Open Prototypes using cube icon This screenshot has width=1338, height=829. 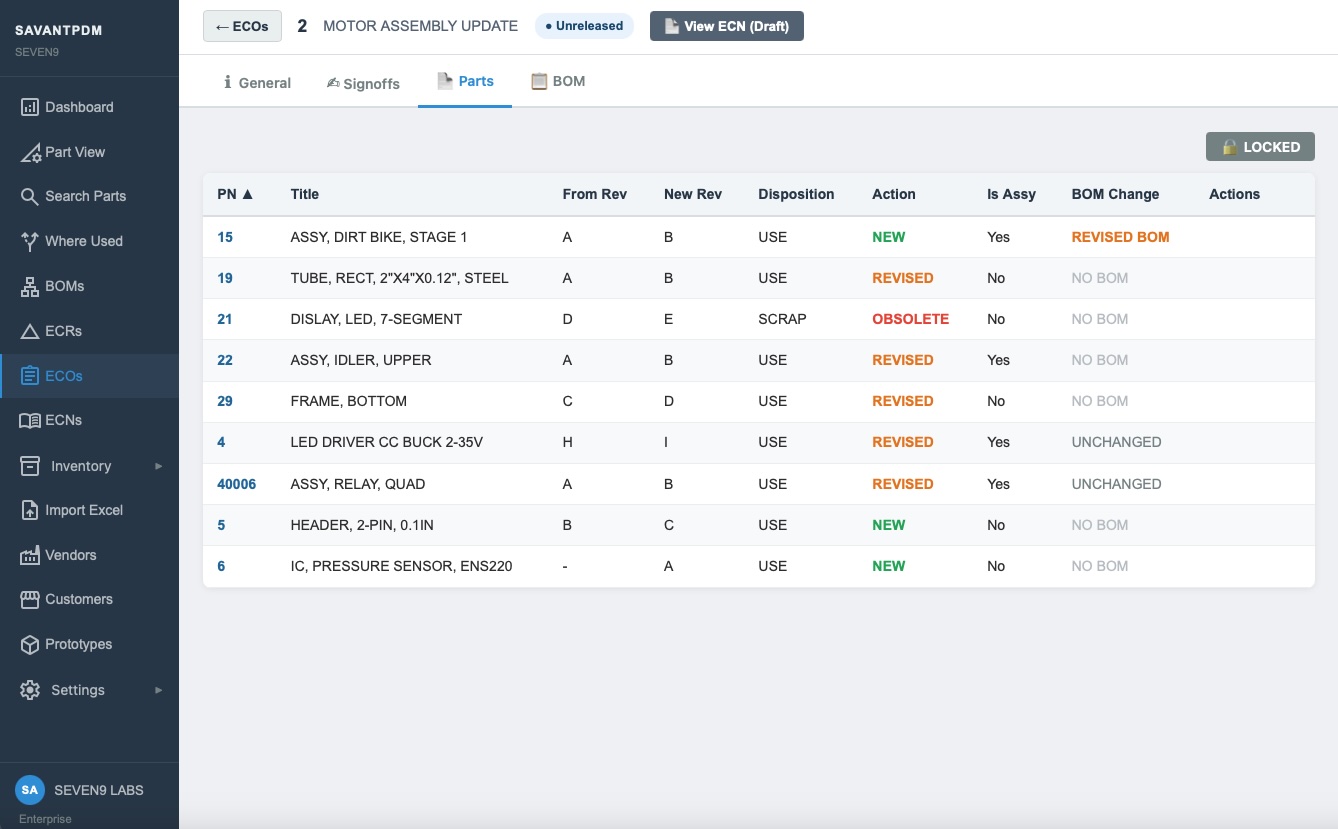pos(30,644)
